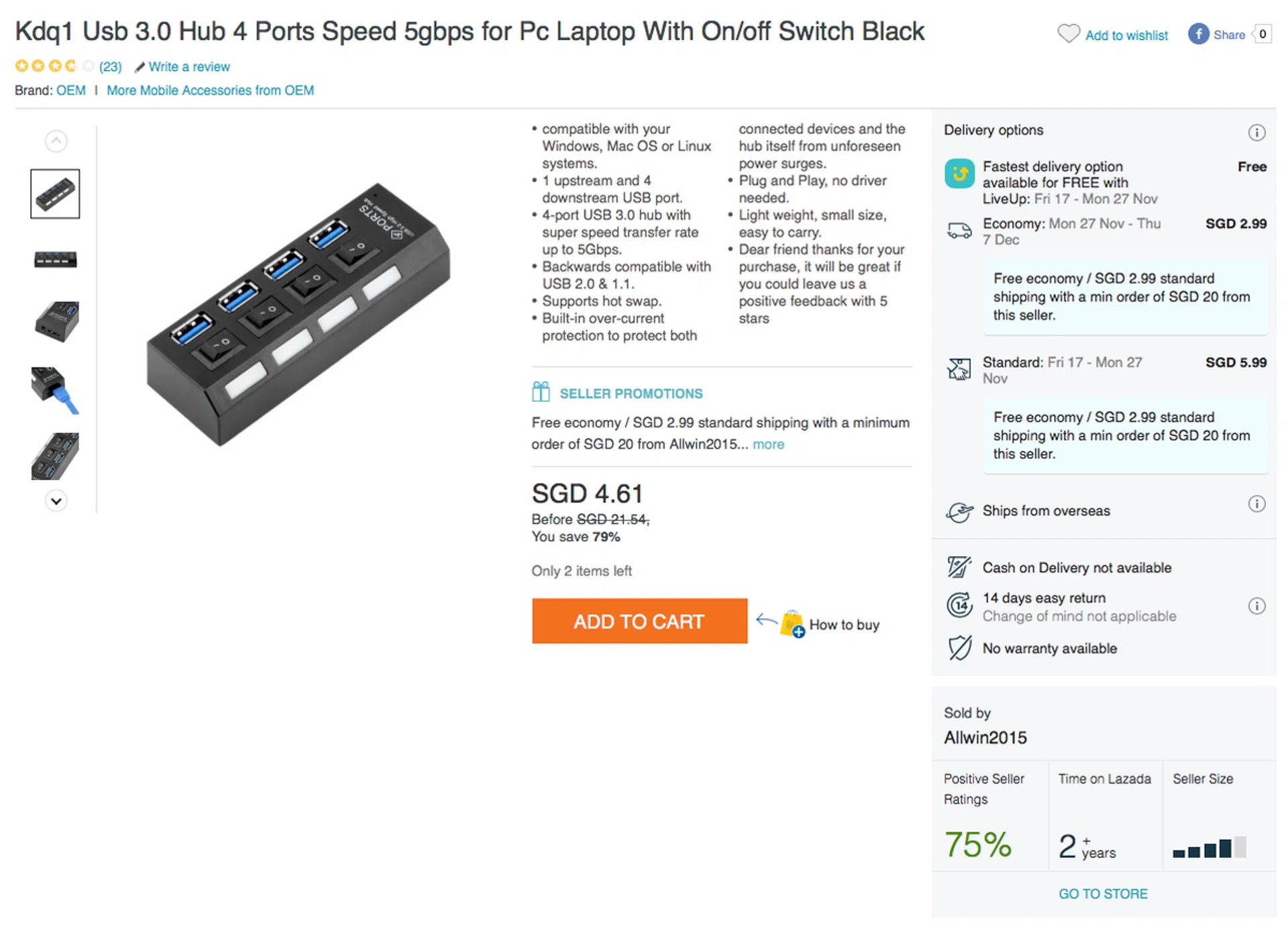Click the (23) reviews count link

(x=111, y=67)
